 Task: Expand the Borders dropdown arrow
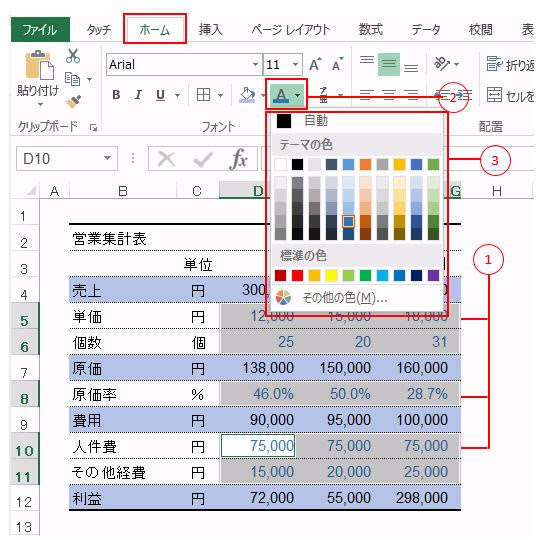220,95
